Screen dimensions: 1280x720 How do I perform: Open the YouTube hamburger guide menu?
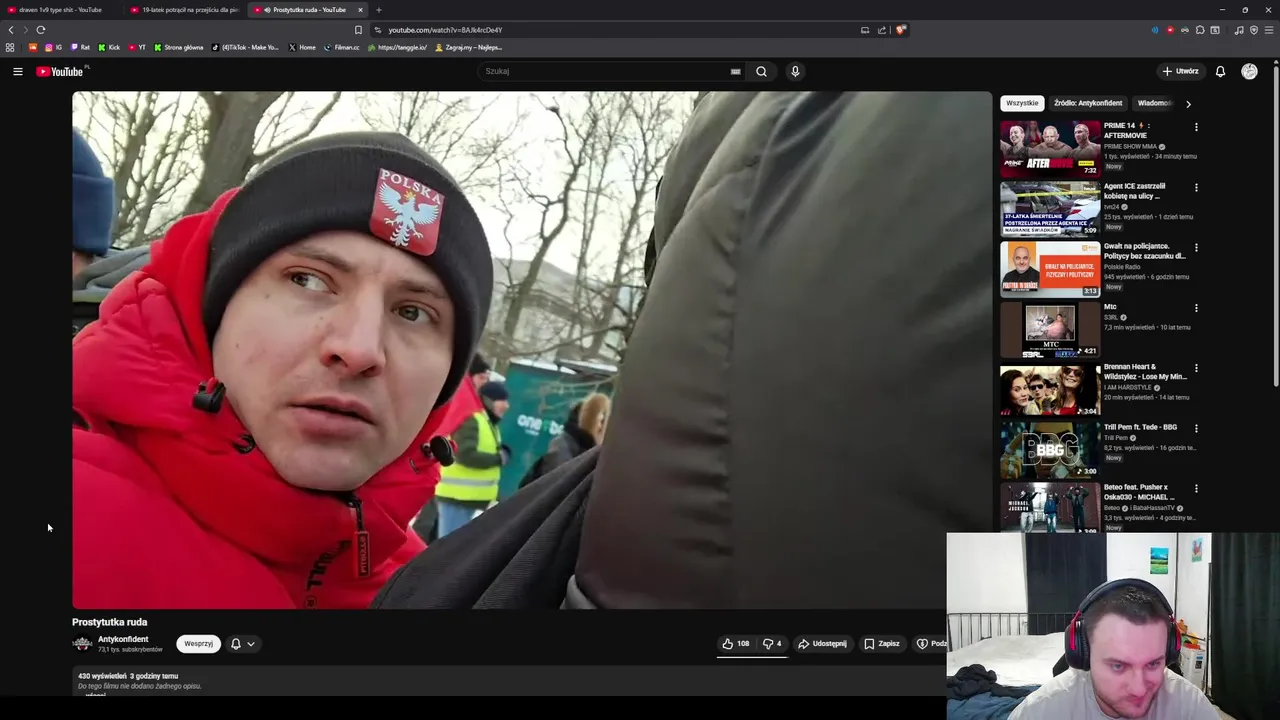[17, 71]
